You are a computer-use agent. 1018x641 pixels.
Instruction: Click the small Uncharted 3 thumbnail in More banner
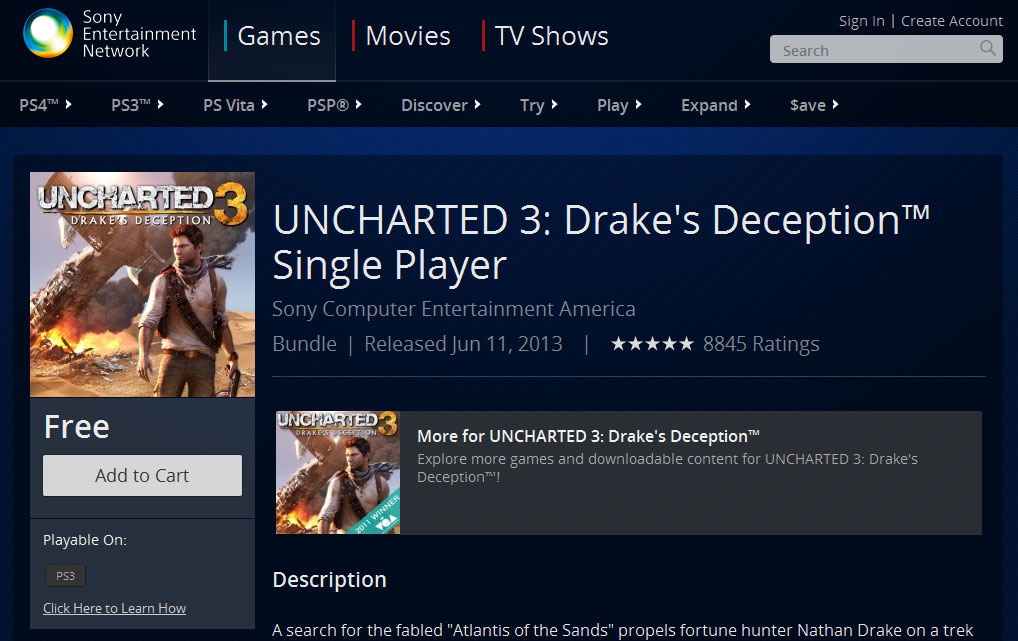[338, 473]
